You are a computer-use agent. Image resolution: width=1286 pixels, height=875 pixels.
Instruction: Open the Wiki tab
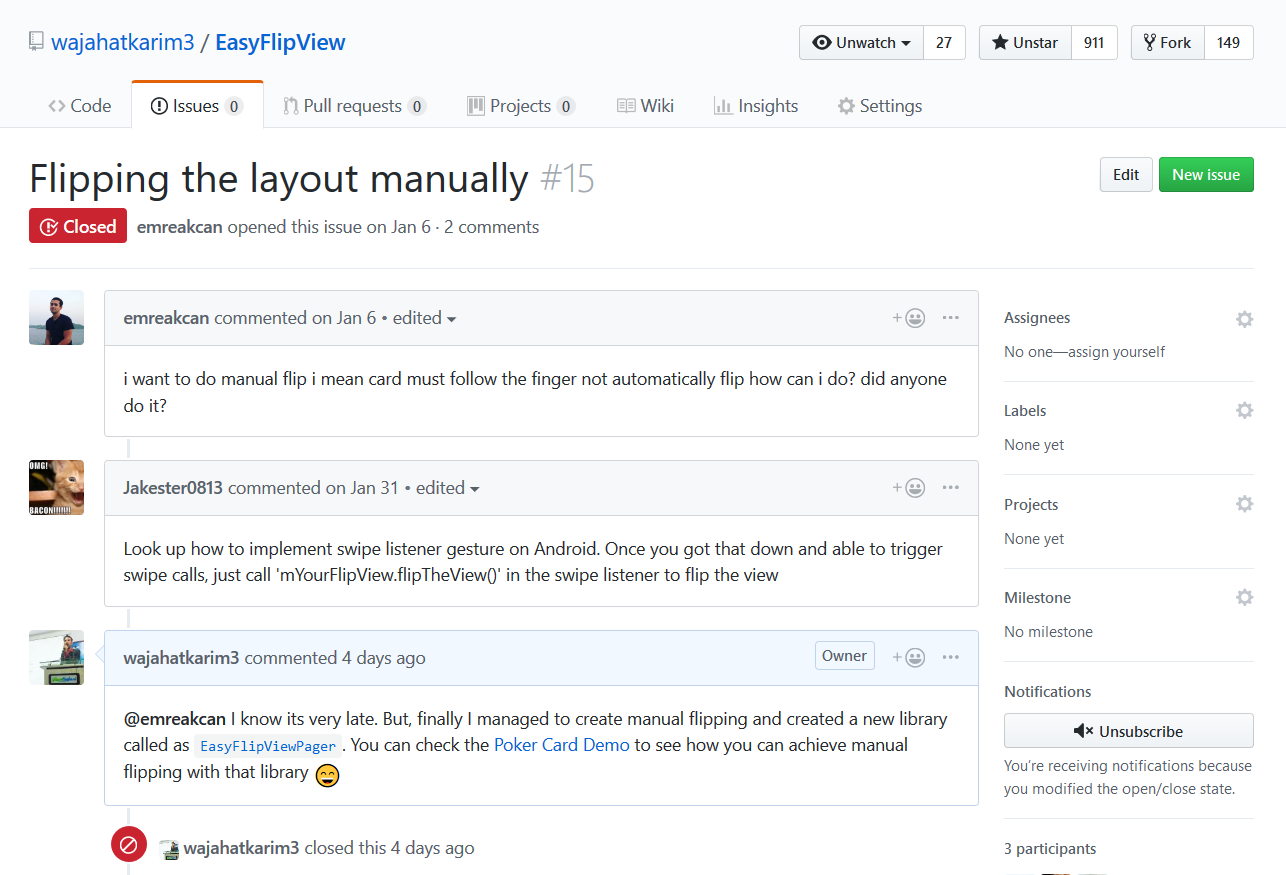(x=645, y=106)
